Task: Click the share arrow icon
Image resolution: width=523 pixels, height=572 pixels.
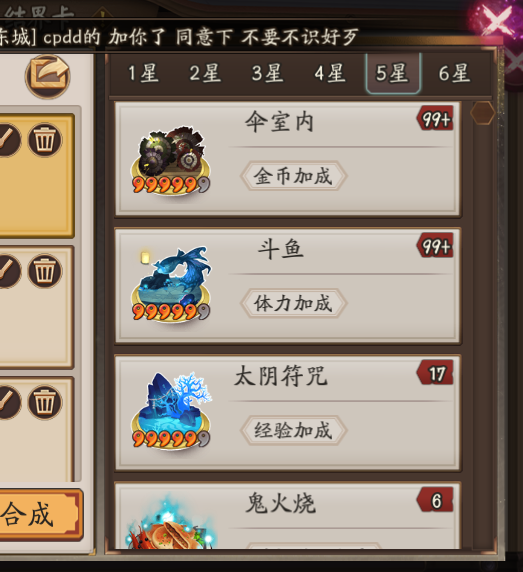Action: pos(48,77)
